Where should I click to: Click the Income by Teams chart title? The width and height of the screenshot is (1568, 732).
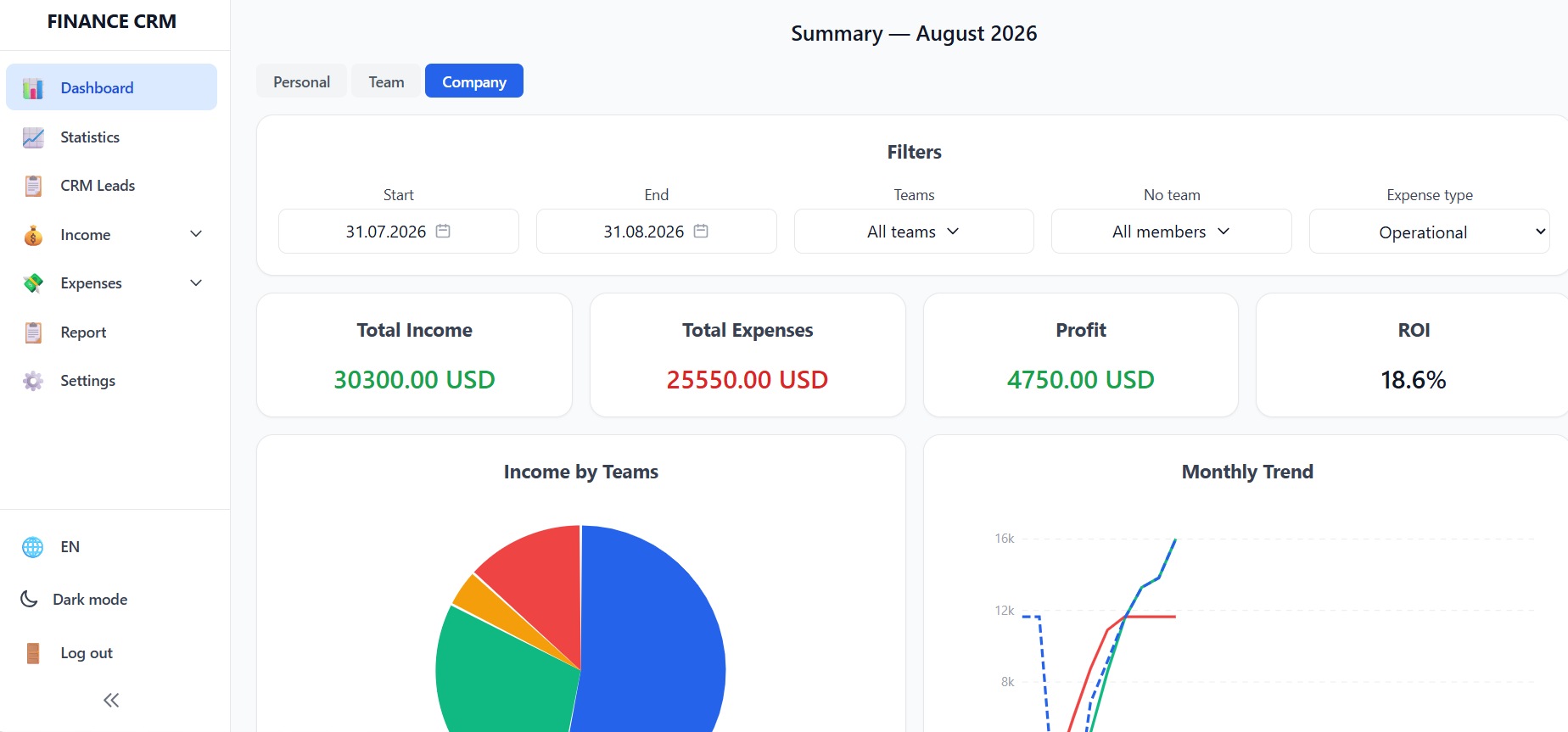(x=581, y=472)
